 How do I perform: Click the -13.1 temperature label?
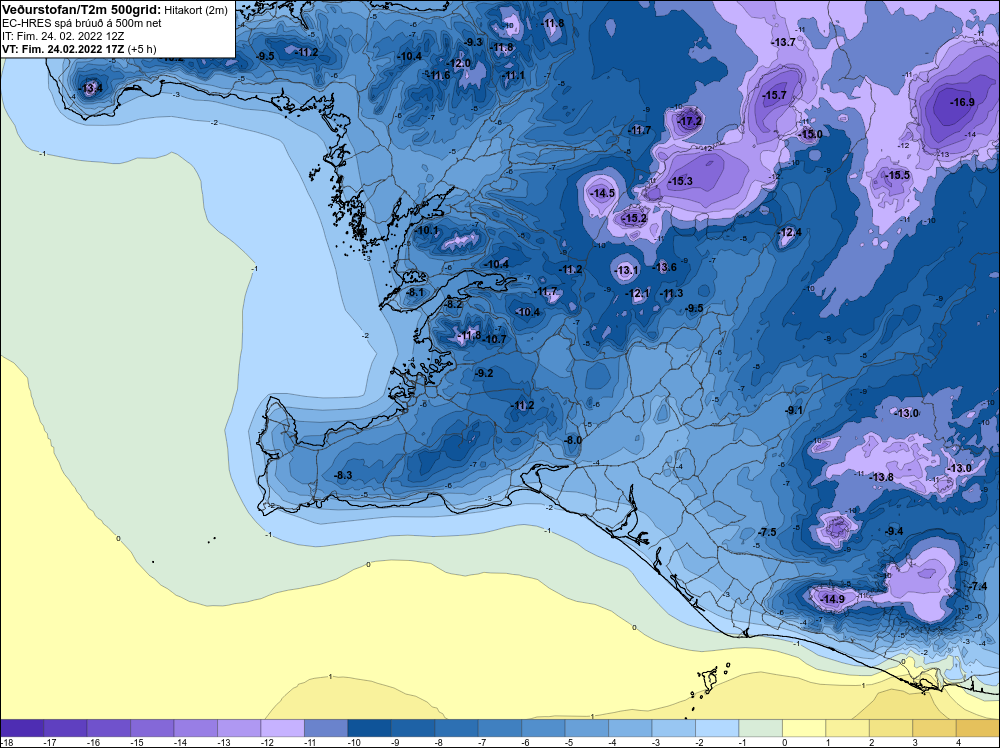(626, 270)
